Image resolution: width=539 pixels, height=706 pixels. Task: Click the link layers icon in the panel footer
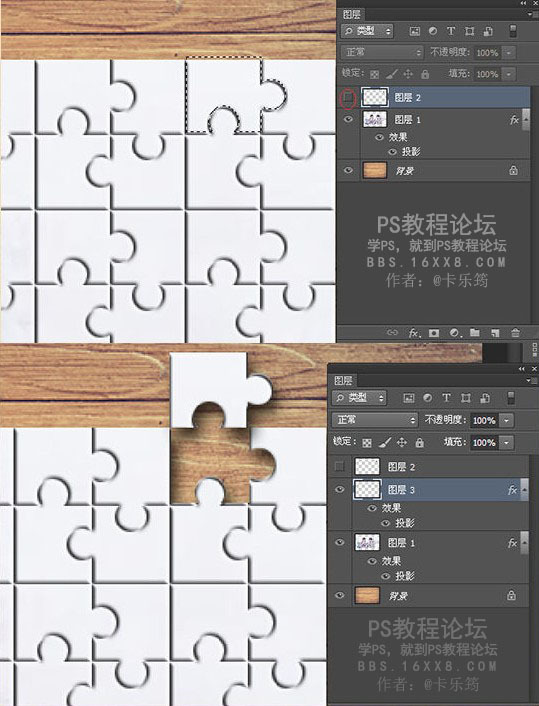point(392,333)
